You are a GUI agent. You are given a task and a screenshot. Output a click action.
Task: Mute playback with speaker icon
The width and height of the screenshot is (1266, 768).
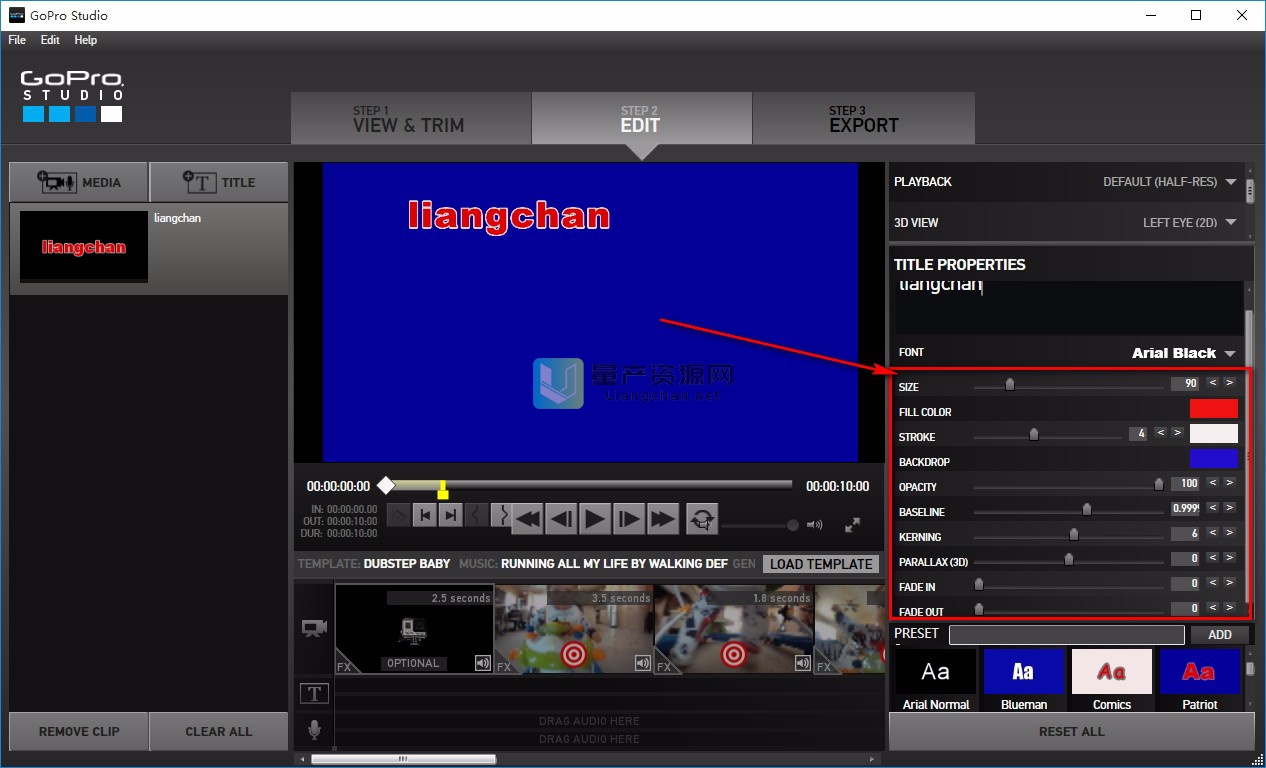pos(815,524)
